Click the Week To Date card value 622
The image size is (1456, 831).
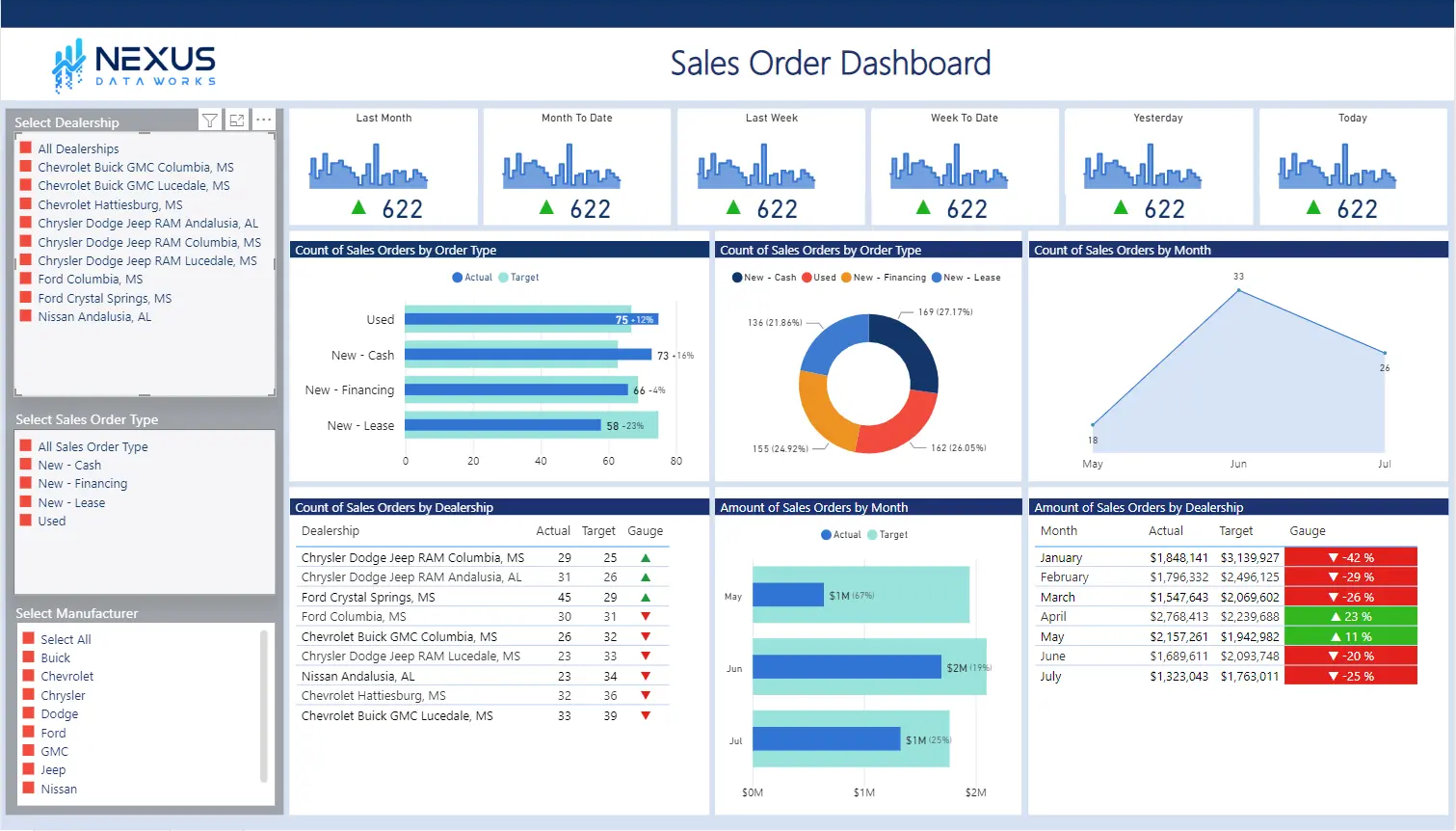coord(966,209)
